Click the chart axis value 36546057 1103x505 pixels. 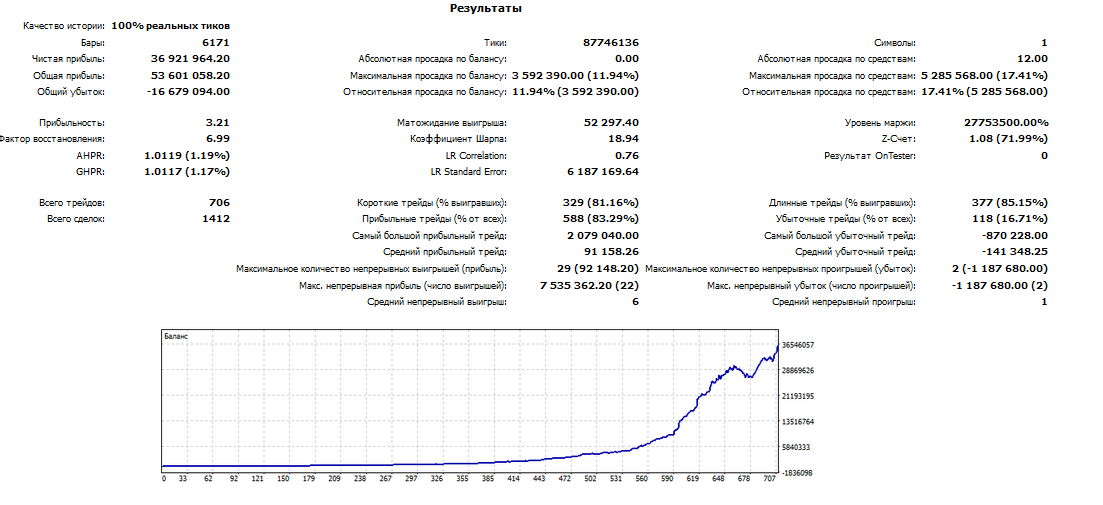(x=798, y=345)
